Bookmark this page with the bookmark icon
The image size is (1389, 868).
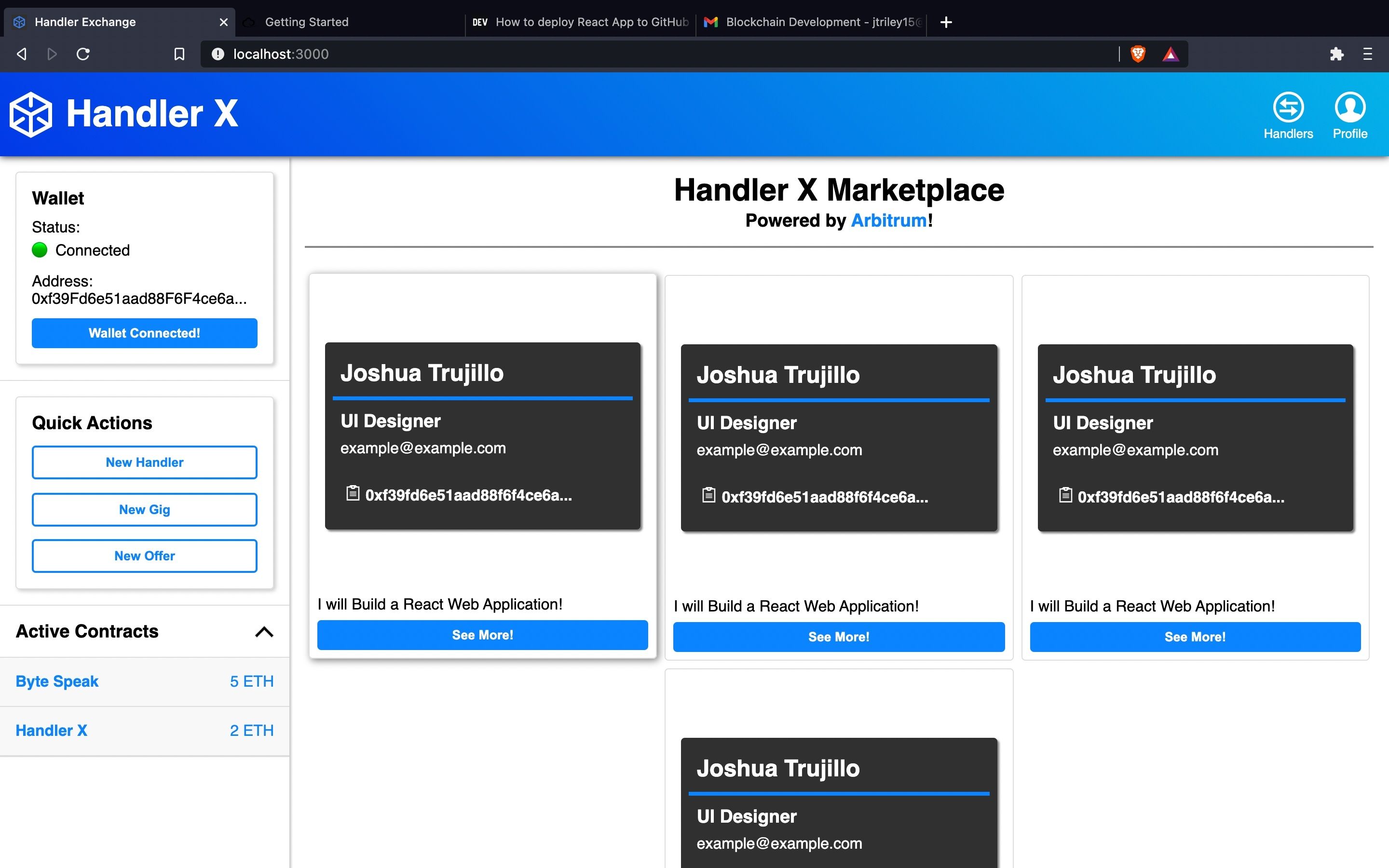click(x=179, y=54)
